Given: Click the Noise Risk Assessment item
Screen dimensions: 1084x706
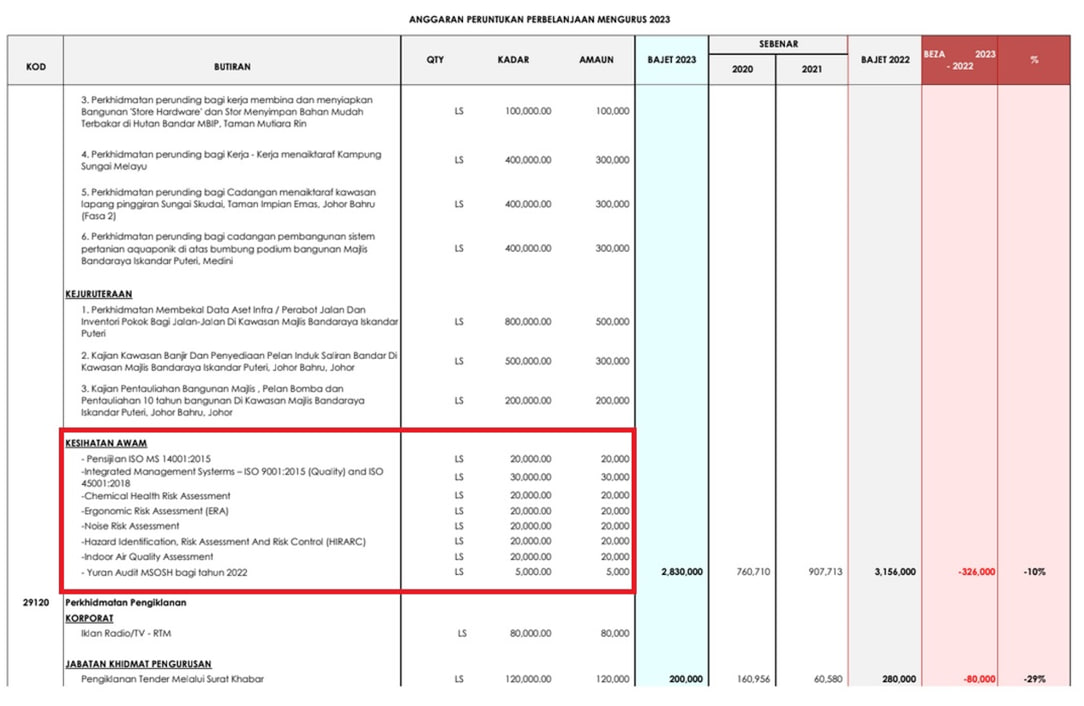Looking at the screenshot, I should (130, 526).
